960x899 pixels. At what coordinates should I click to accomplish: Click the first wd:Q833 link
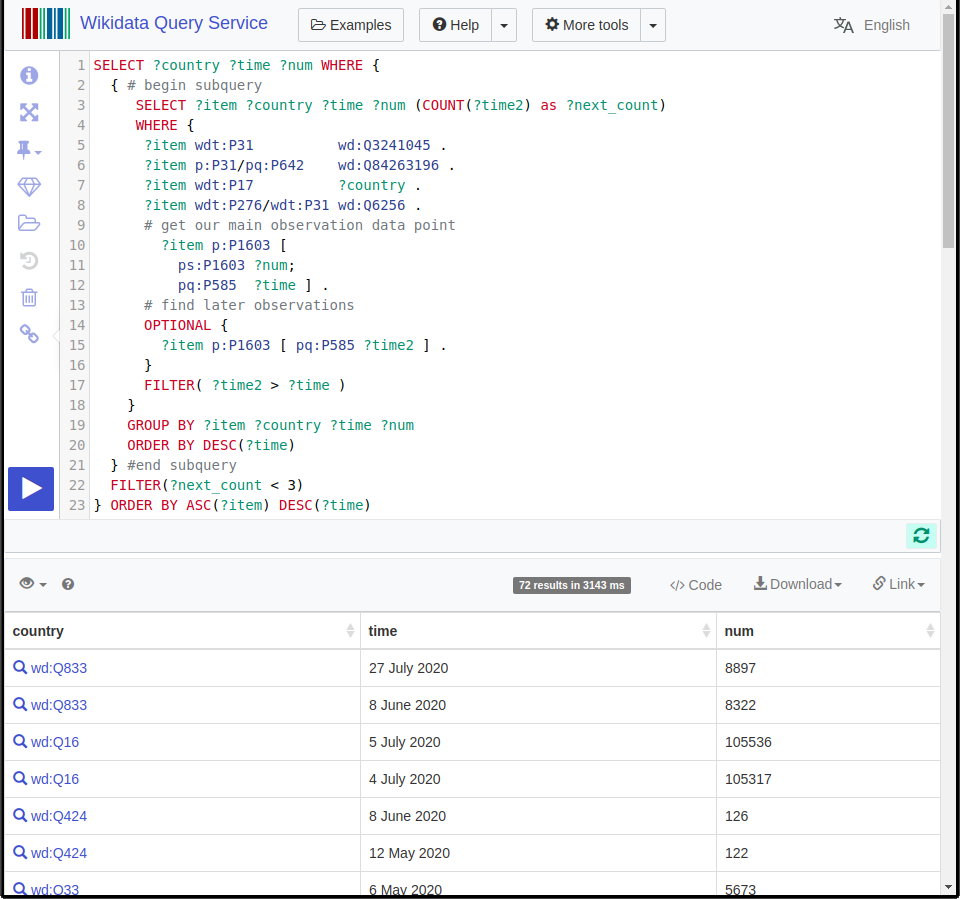pyautogui.click(x=59, y=668)
